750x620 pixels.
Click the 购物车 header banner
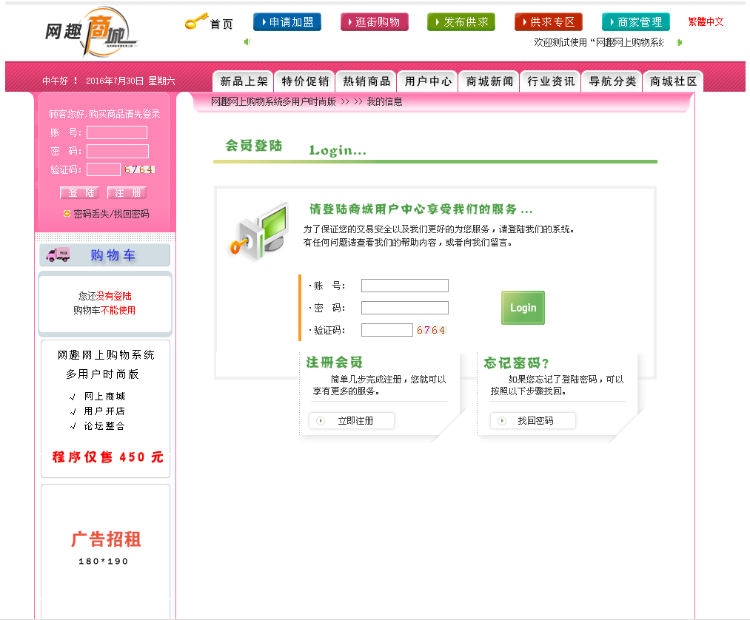(x=105, y=255)
